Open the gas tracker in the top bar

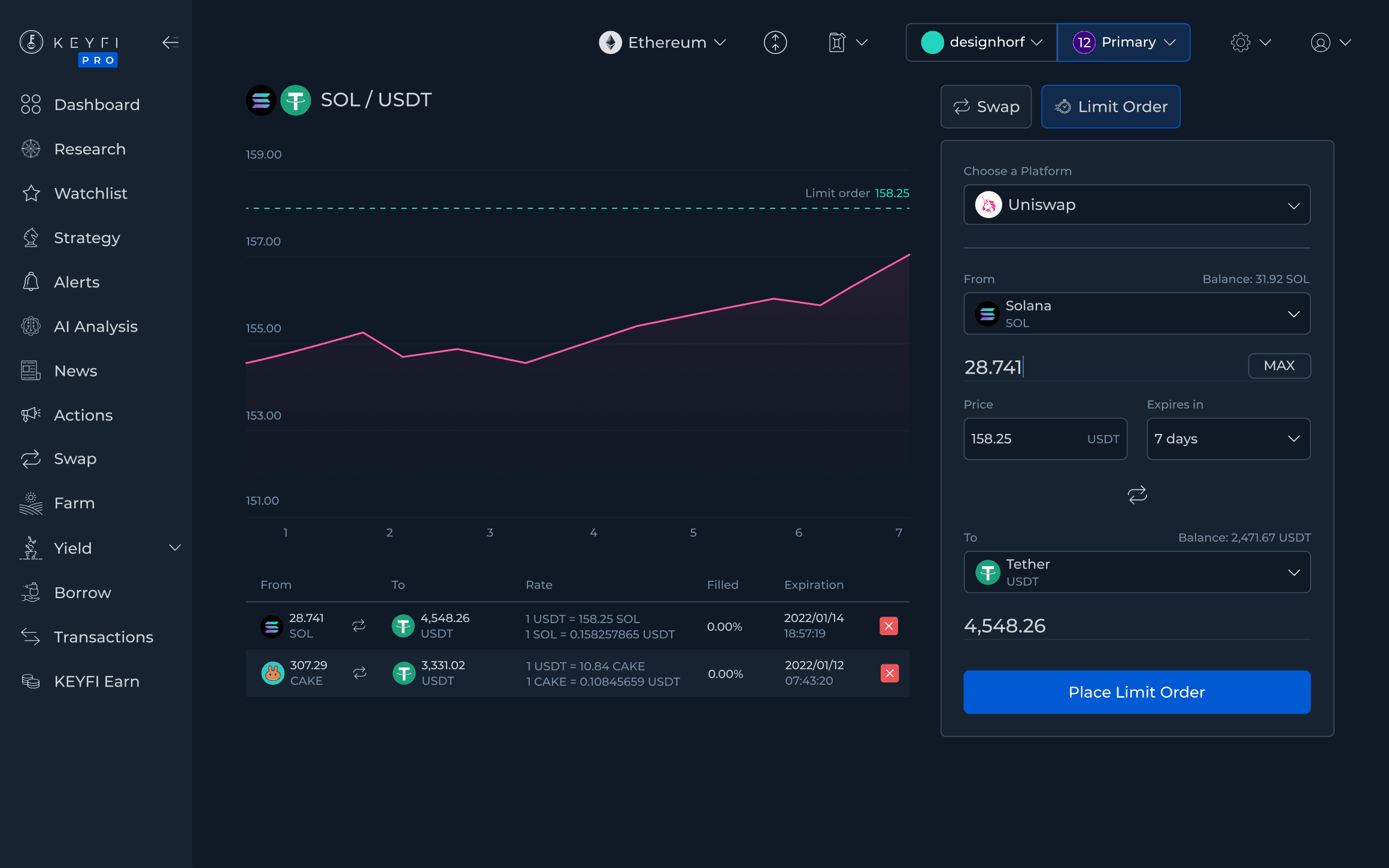pos(847,42)
